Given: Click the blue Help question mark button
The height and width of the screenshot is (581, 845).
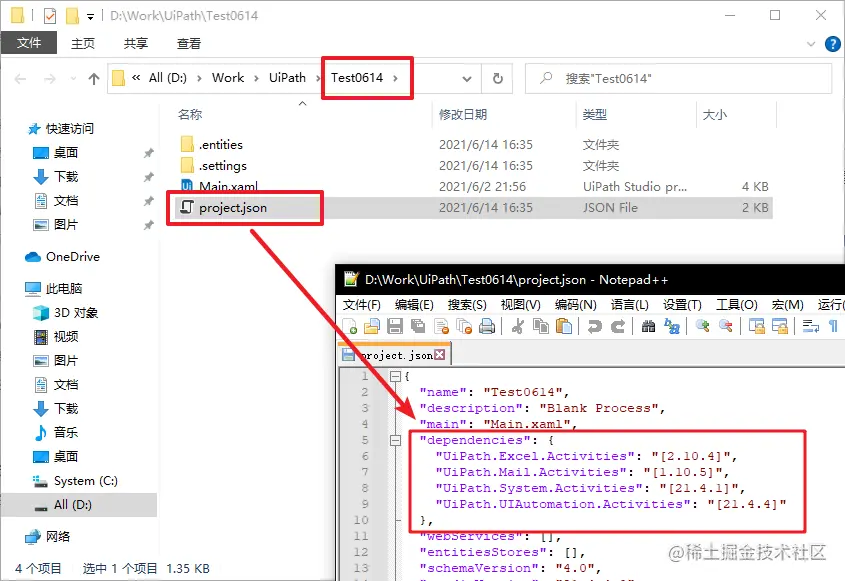Looking at the screenshot, I should click(833, 43).
